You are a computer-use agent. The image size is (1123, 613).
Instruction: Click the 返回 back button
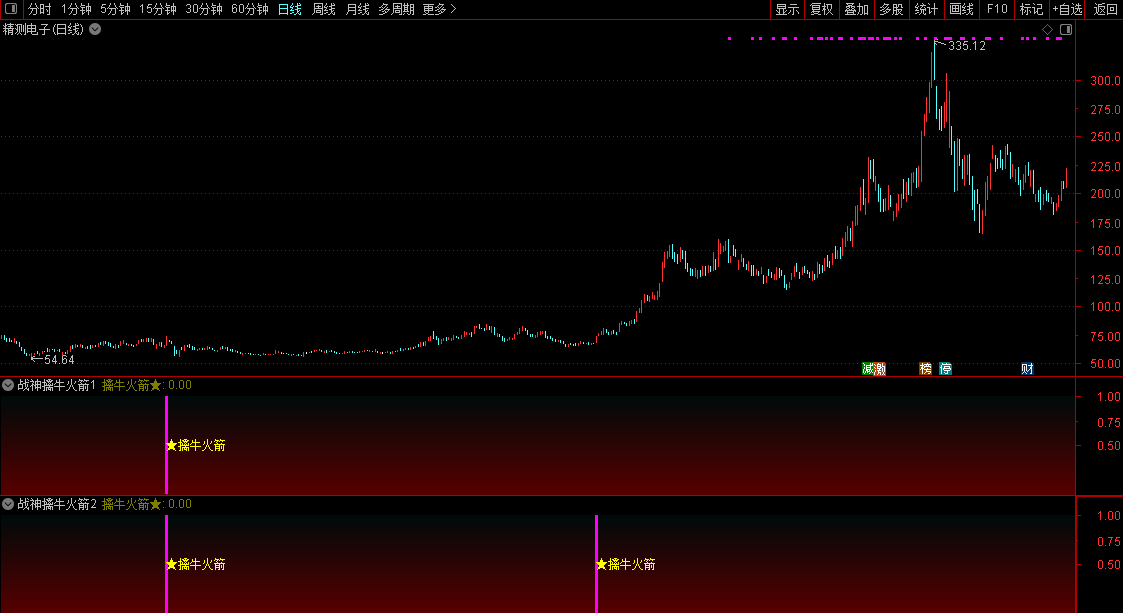(1105, 9)
